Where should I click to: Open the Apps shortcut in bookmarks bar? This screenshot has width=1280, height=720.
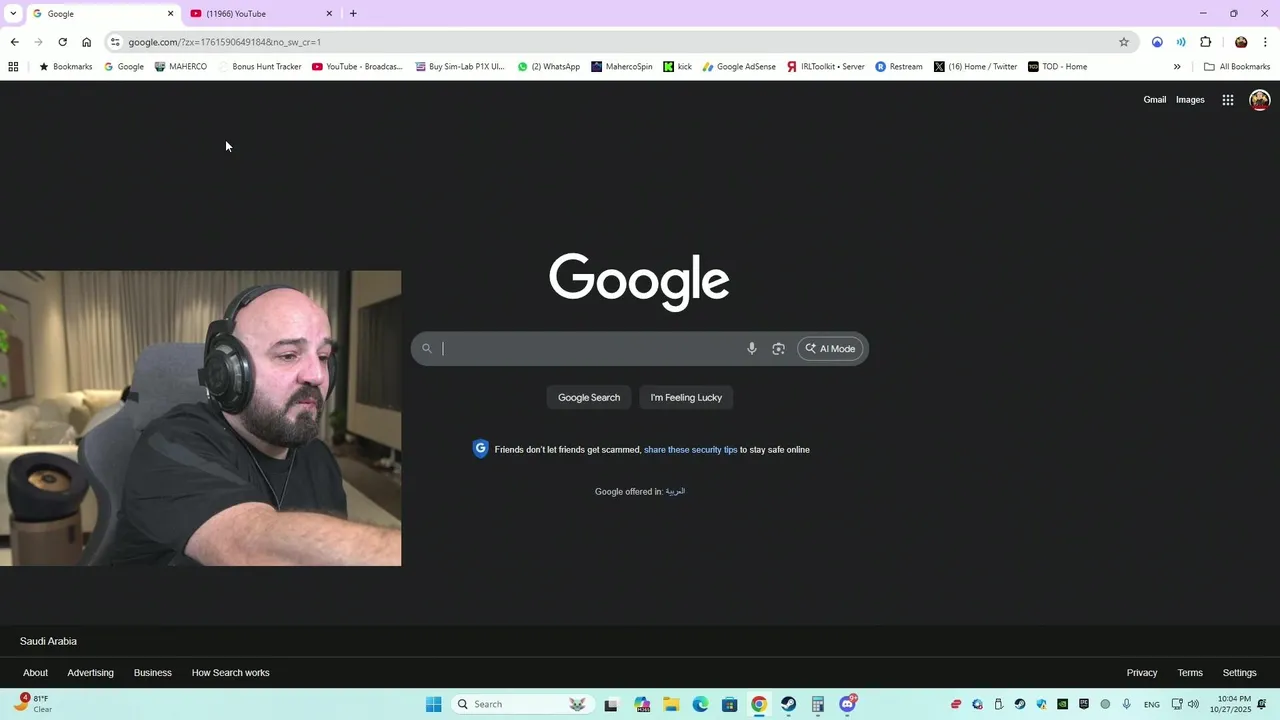(x=13, y=67)
